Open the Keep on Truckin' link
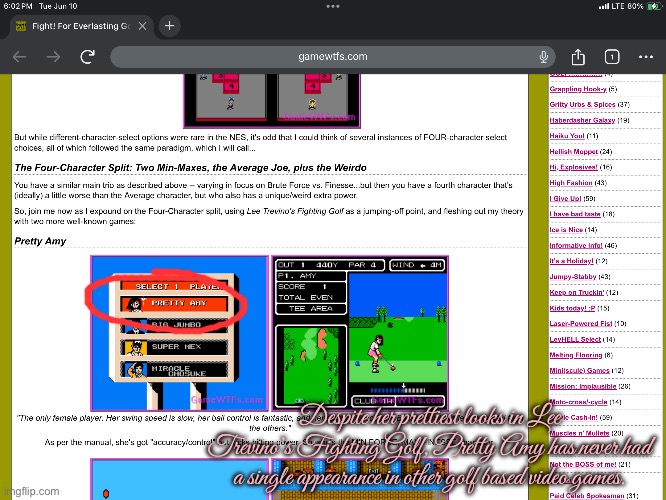This screenshot has width=666, height=500. tap(577, 292)
